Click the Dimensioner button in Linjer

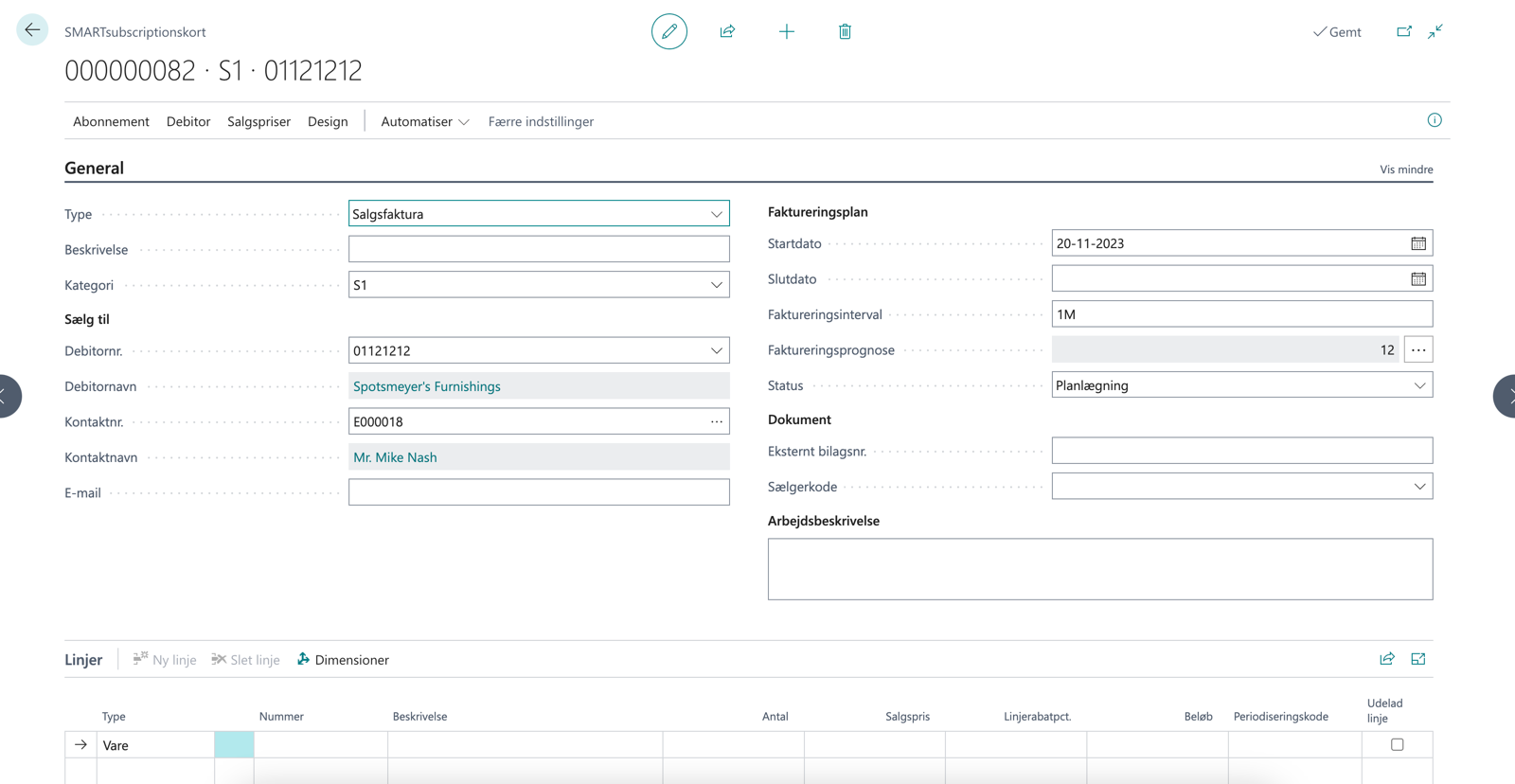click(343, 660)
